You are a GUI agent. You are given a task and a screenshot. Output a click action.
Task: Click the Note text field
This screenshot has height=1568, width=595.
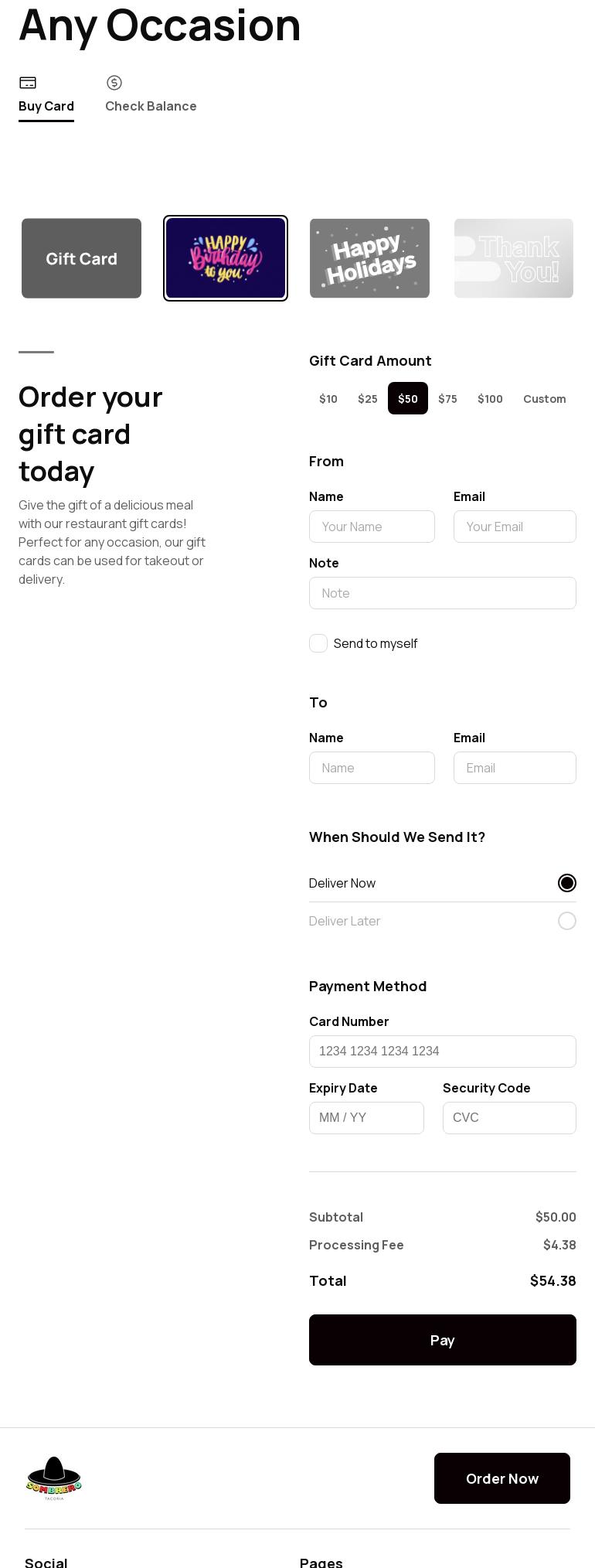443,593
